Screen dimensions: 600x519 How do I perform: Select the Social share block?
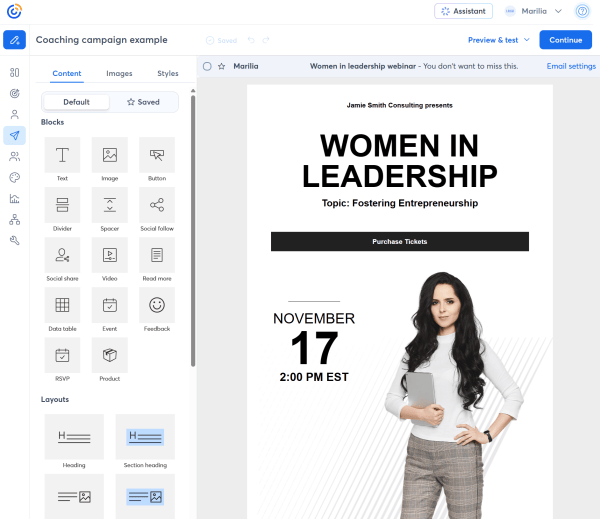pyautogui.click(x=62, y=255)
